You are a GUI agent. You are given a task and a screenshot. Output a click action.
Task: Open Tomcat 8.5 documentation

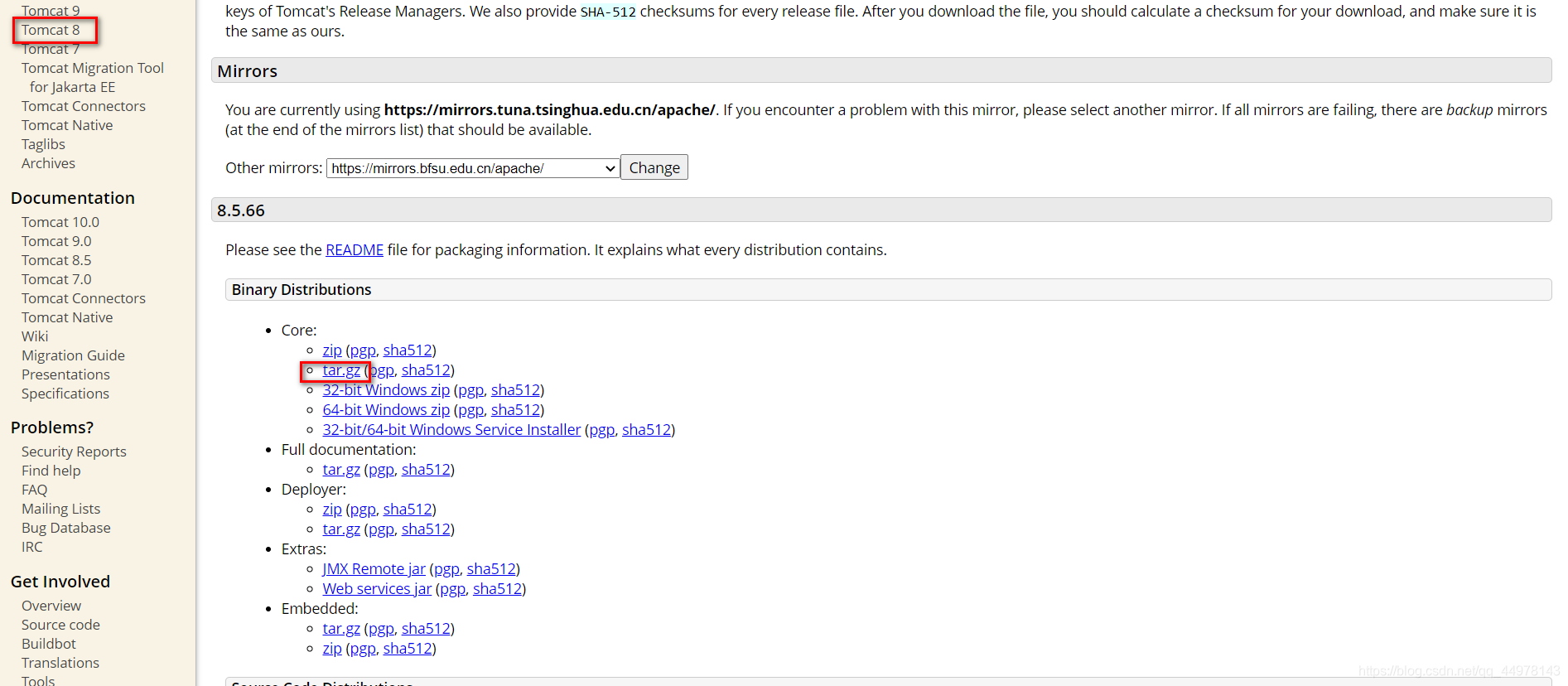[x=56, y=260]
